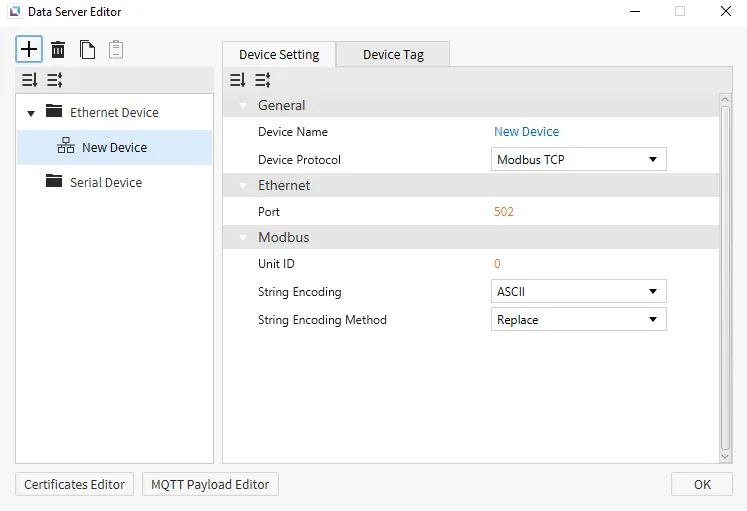747x511 pixels.
Task: Click first sort icon in Device Setting panel
Action: (237, 80)
